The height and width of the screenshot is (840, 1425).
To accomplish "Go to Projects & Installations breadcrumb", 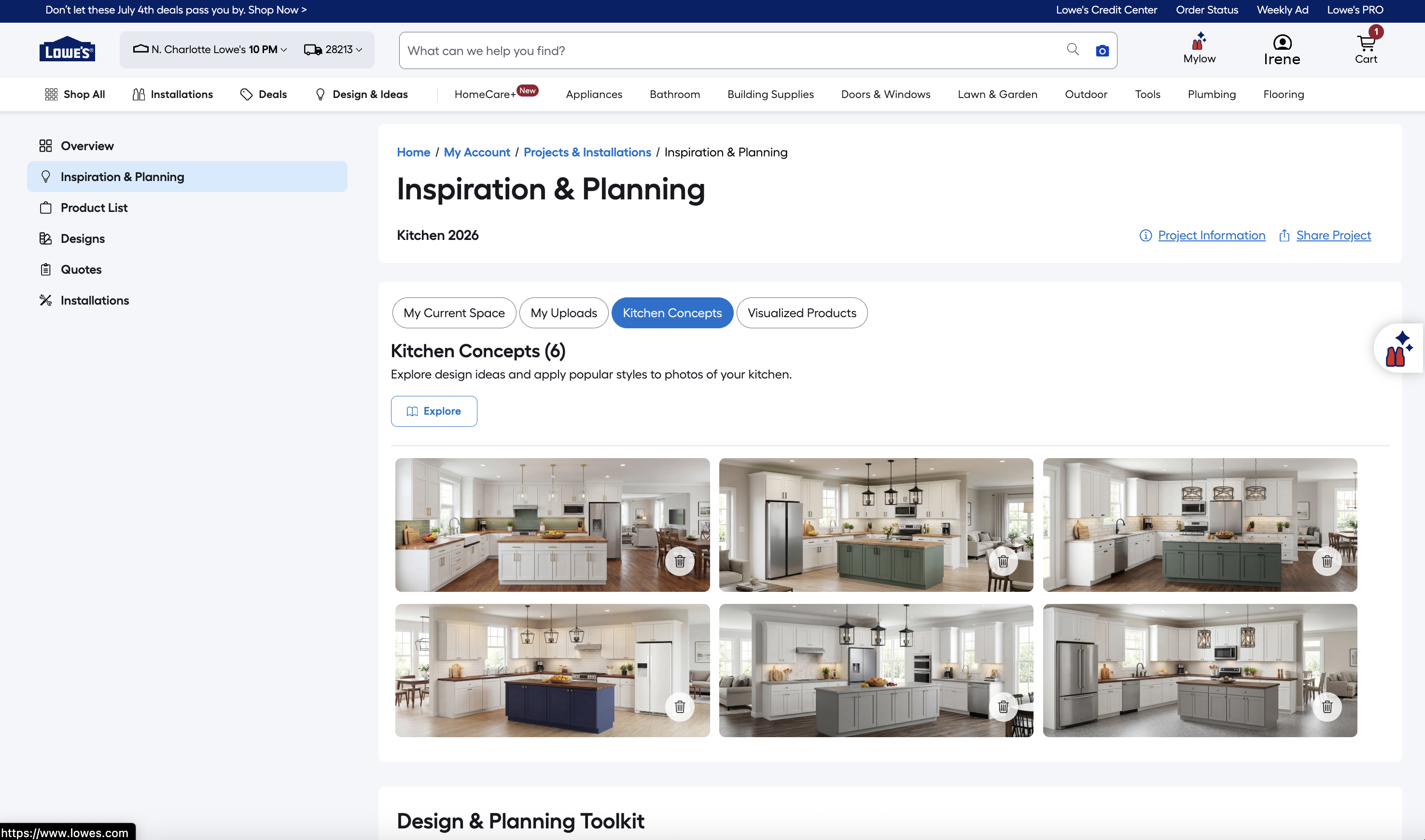I will click(587, 152).
